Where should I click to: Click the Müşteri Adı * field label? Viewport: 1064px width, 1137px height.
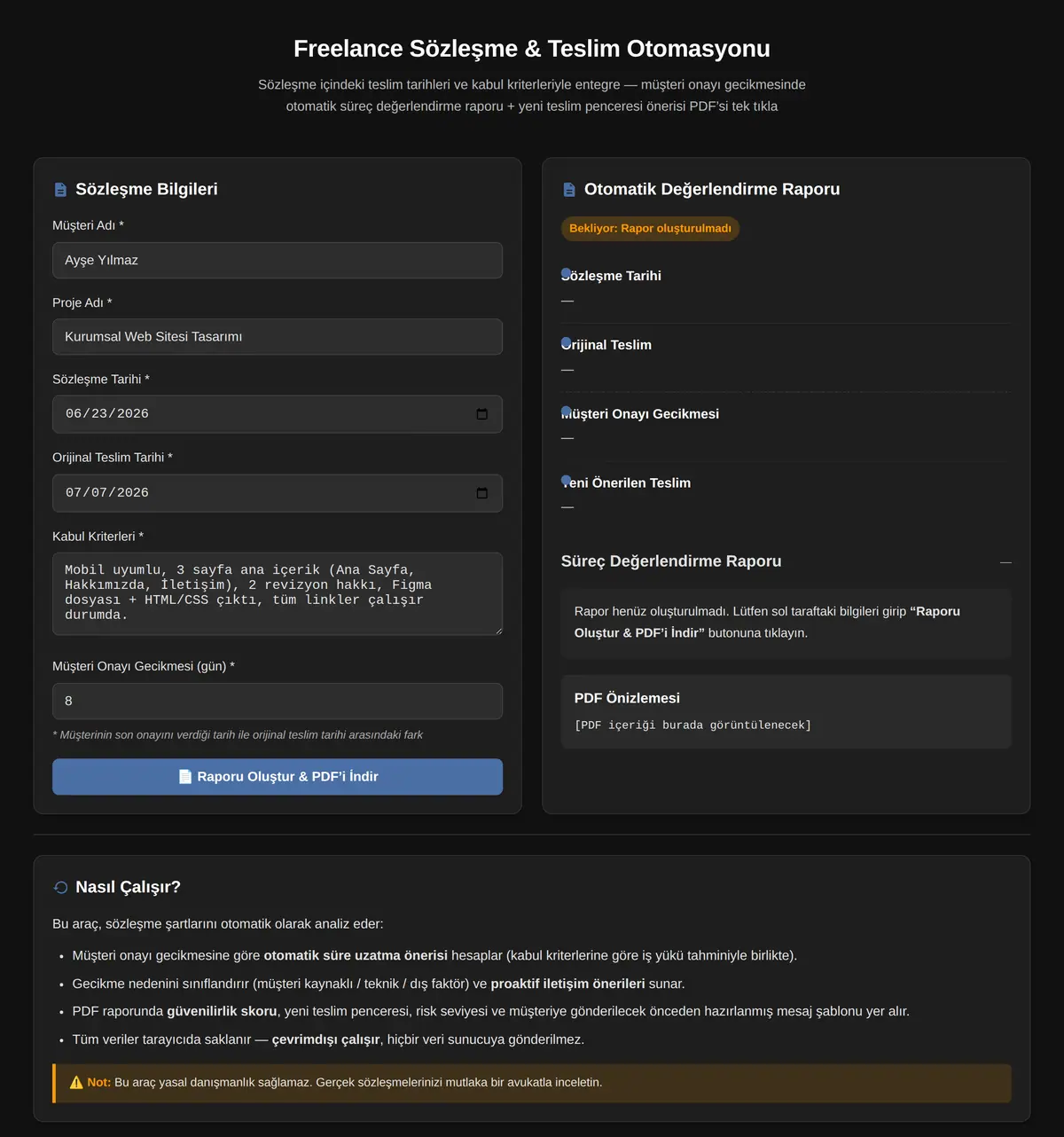coord(88,226)
